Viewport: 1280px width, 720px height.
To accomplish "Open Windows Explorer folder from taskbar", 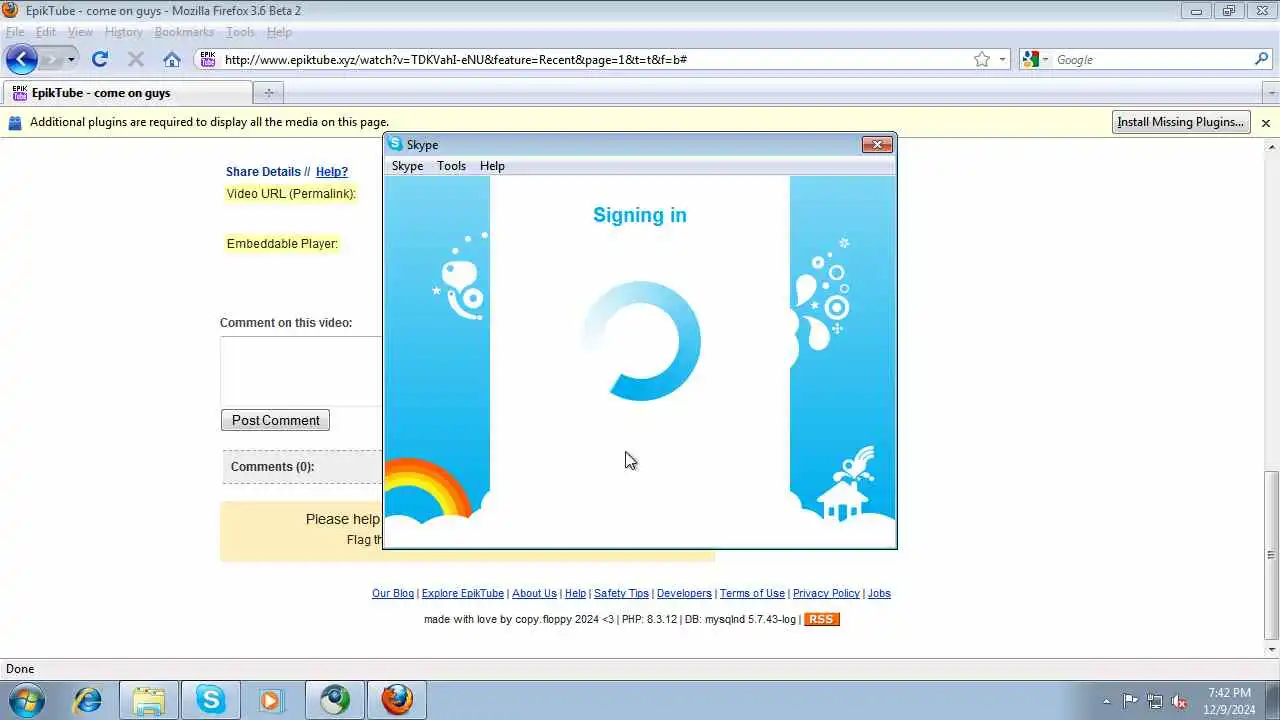I will point(149,700).
